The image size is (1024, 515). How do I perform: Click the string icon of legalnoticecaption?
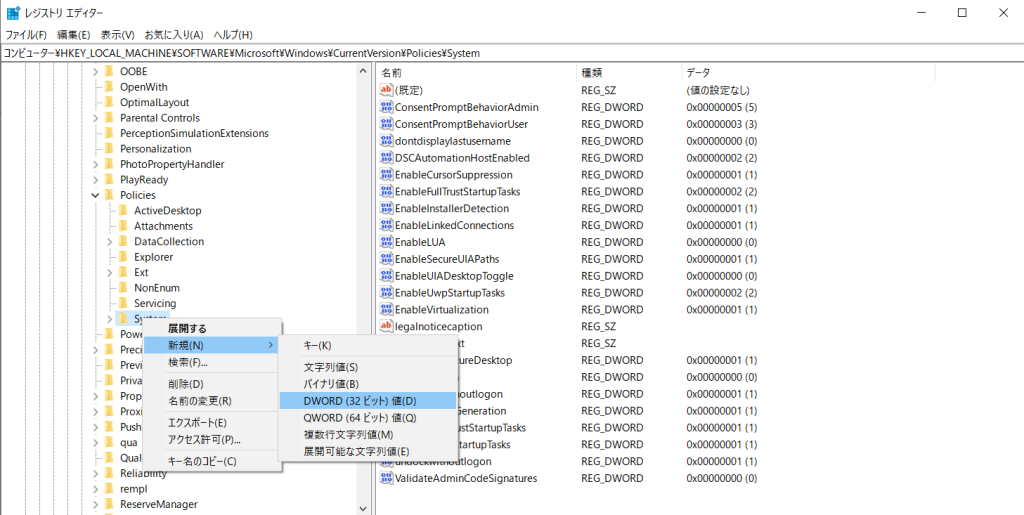[x=387, y=326]
